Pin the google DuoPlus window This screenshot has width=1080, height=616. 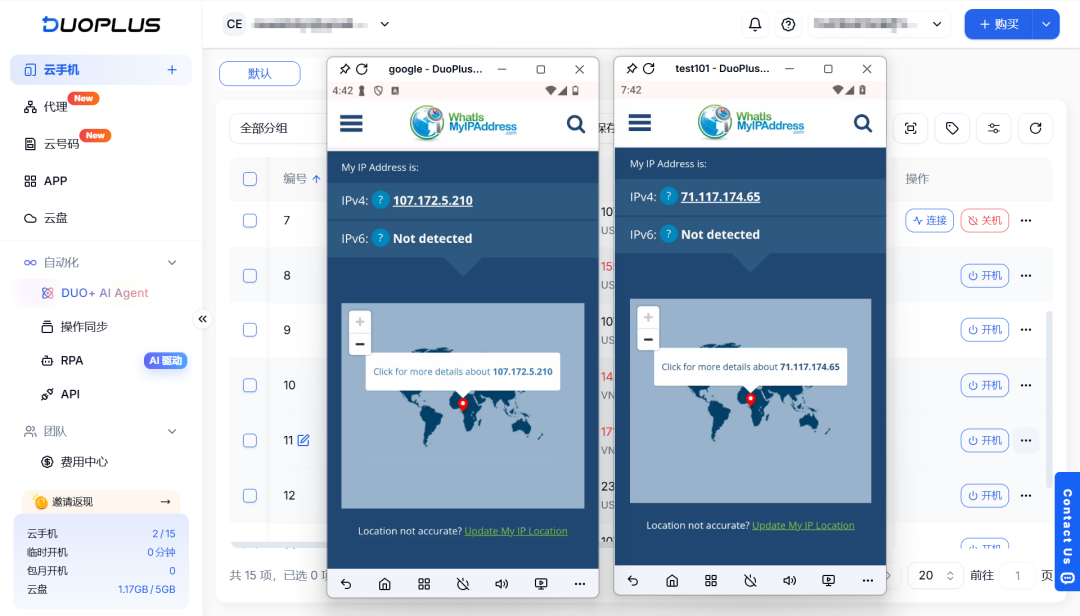344,69
